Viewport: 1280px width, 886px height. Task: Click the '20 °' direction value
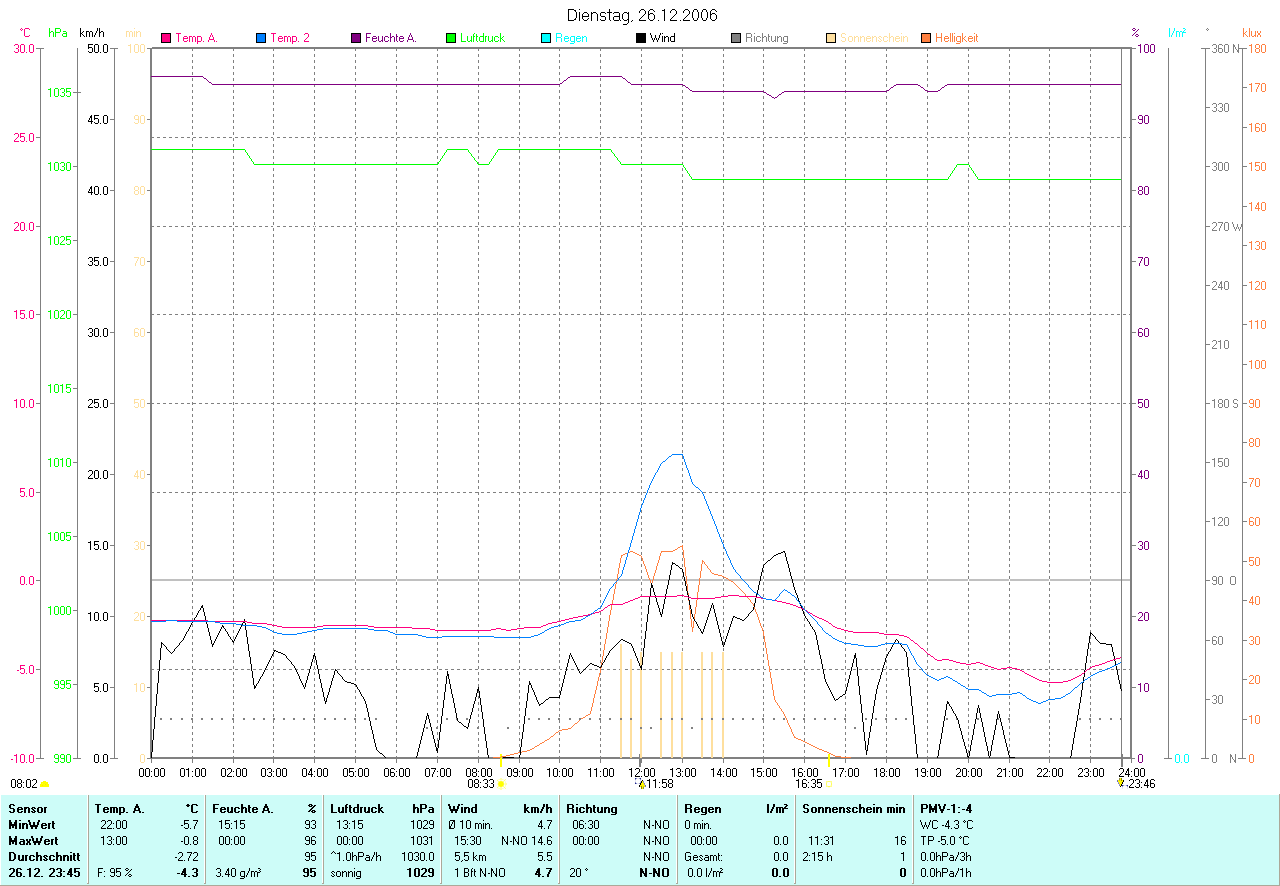point(579,873)
